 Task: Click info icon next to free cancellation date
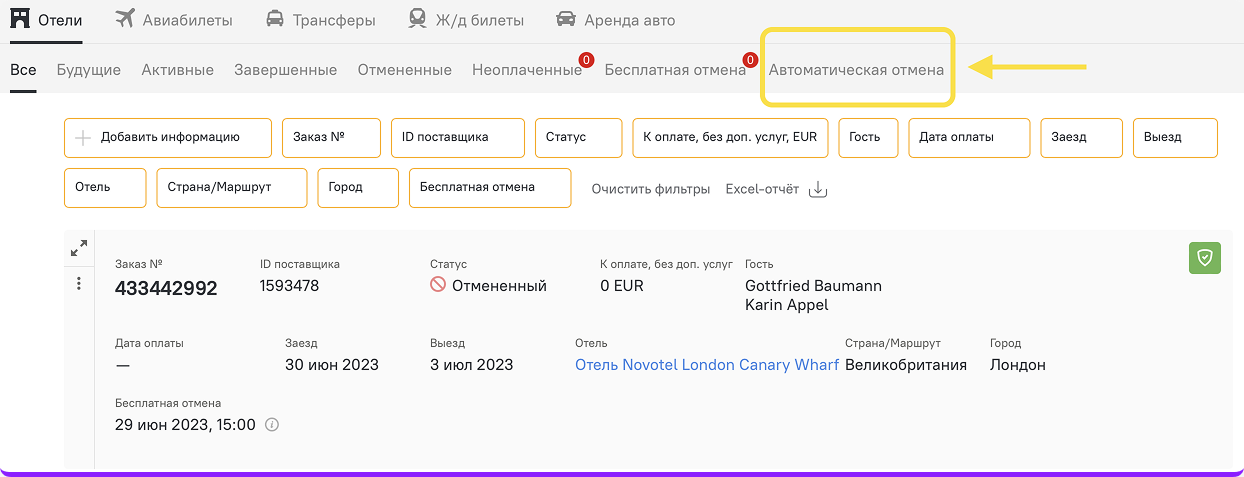(x=272, y=424)
